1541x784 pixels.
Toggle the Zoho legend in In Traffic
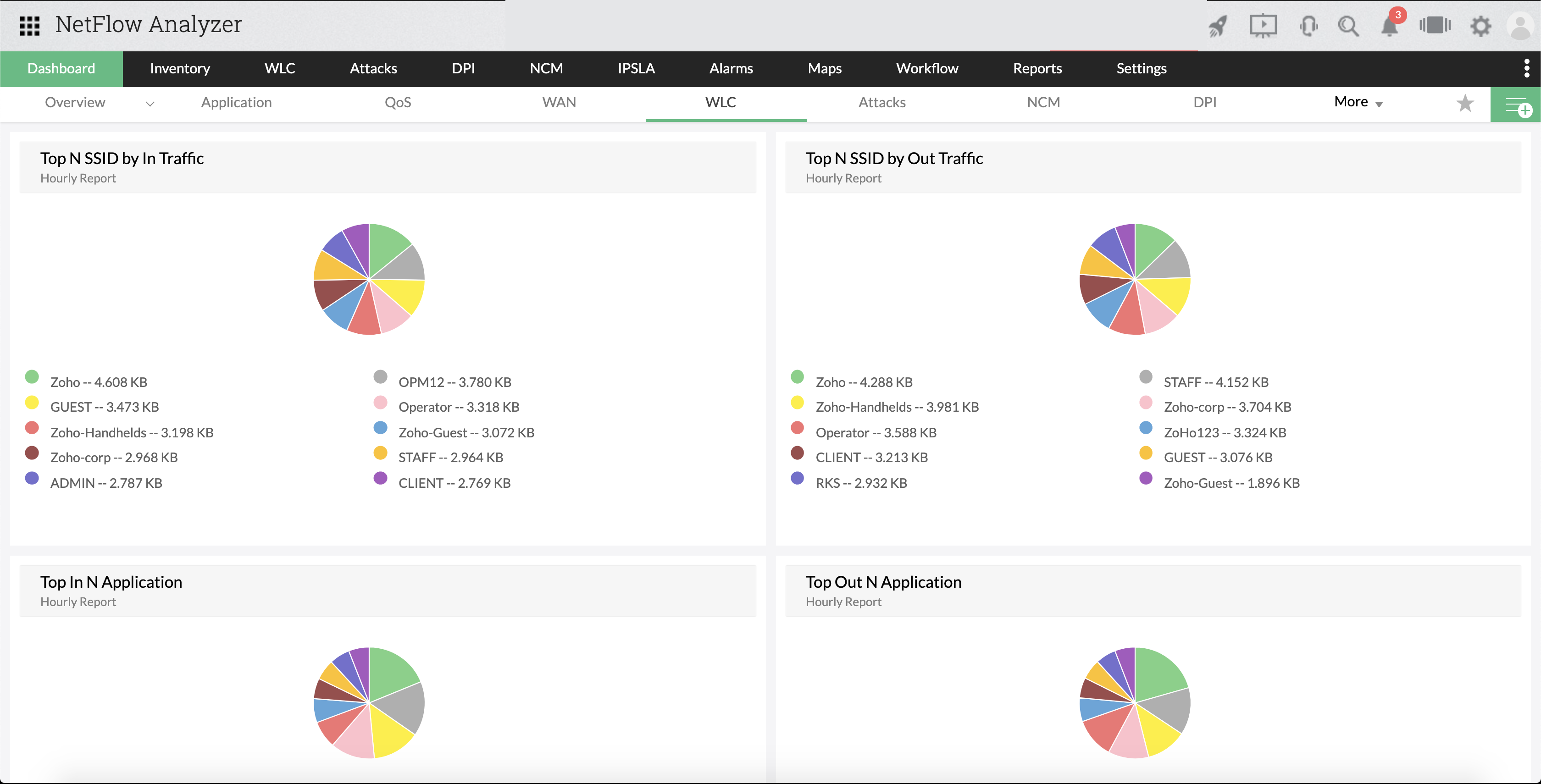(x=98, y=382)
